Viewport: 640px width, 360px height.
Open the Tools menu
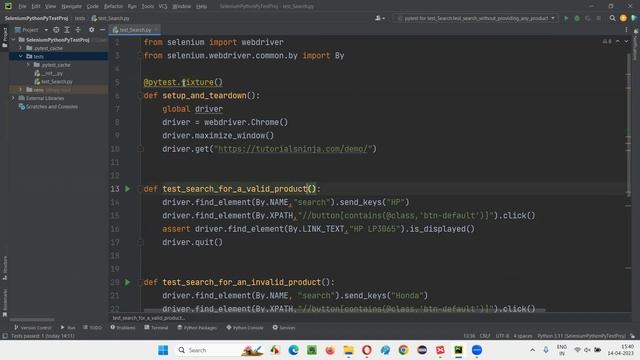click(x=148, y=6)
